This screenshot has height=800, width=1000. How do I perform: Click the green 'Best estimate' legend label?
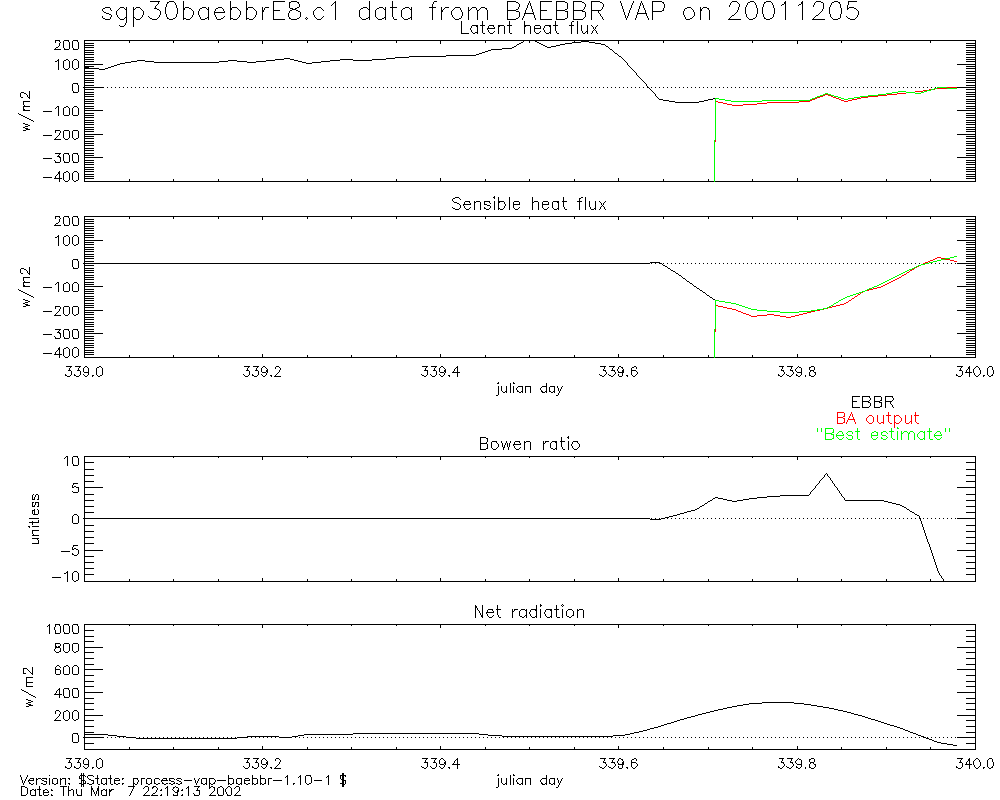882,435
